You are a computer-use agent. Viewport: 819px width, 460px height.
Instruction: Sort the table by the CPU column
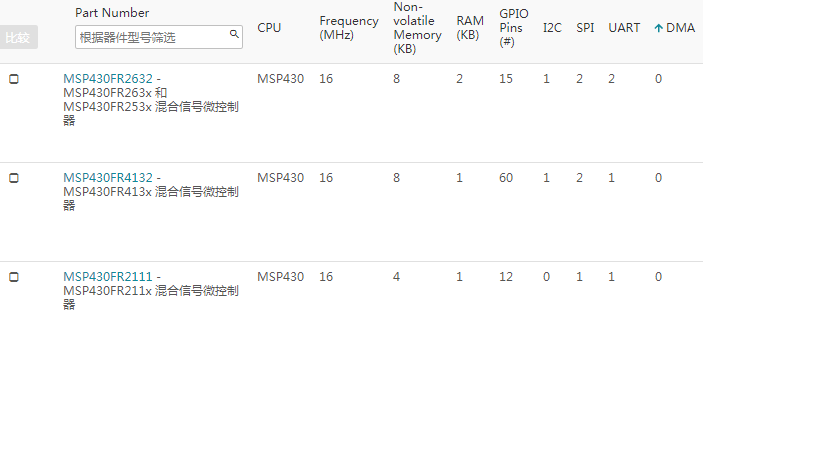(x=269, y=28)
